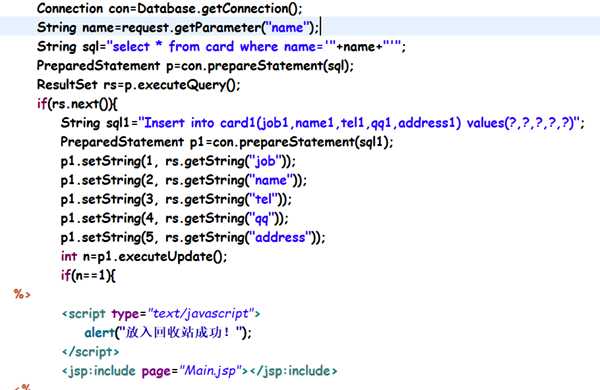Click the opening script tag with type text/javascript
Viewport: 600px width, 390px height.
tap(161, 313)
